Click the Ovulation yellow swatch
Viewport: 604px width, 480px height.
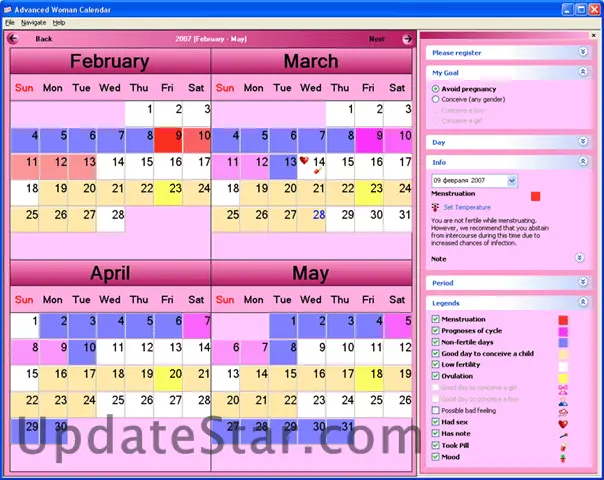[x=563, y=378]
